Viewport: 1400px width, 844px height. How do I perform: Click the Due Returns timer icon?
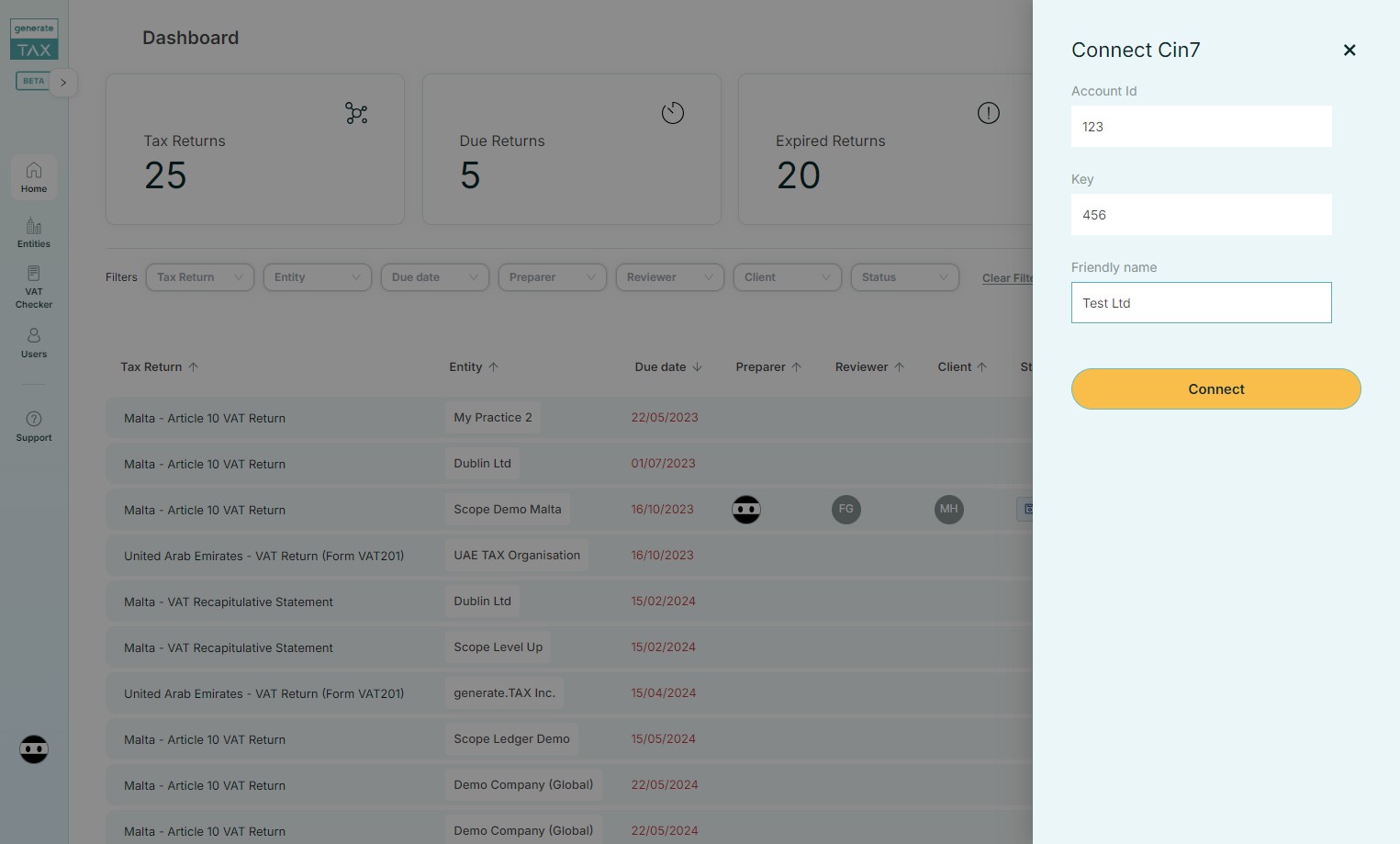(x=673, y=113)
